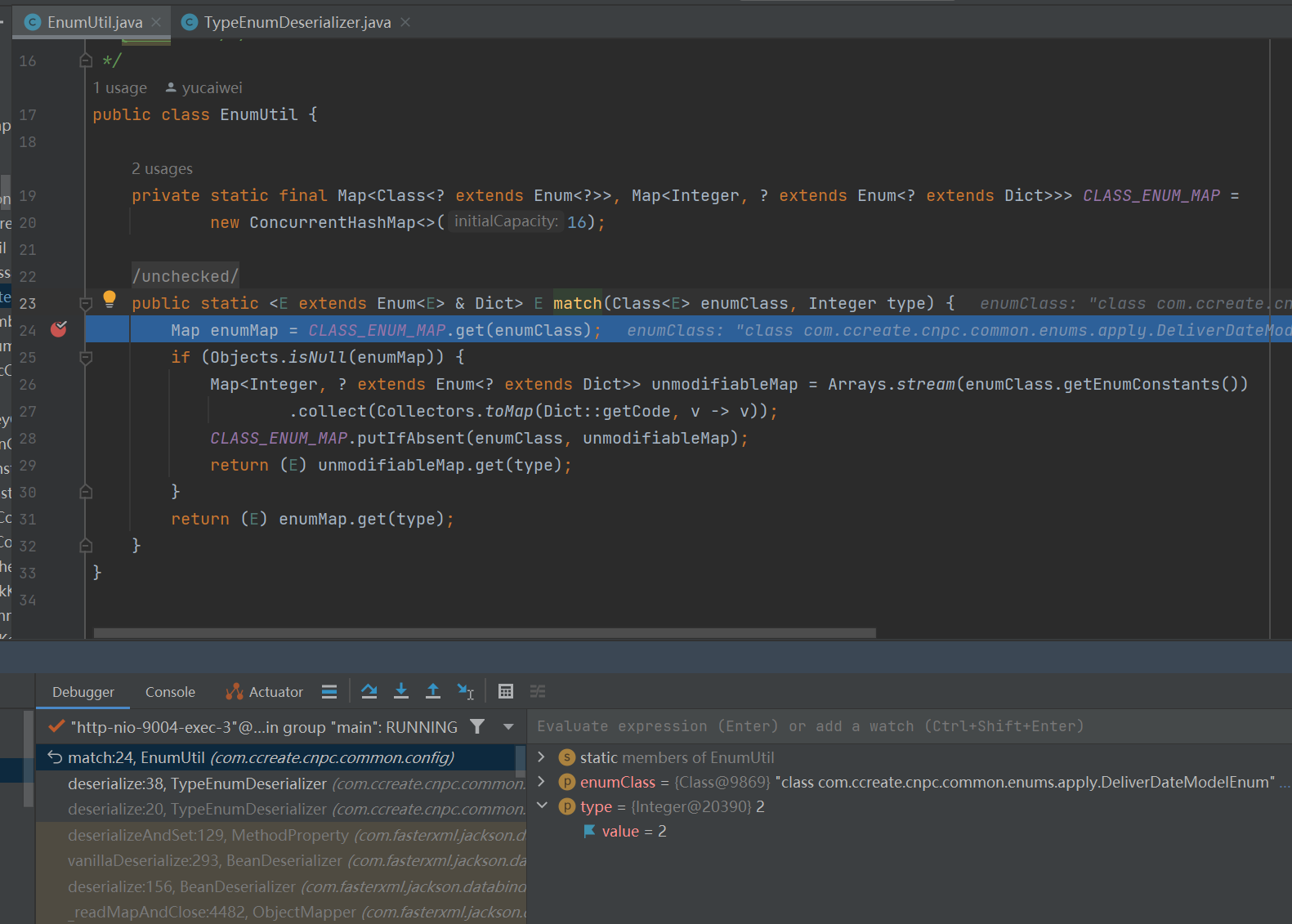Viewport: 1292px width, 924px height.
Task: Click getEnumConstants call on line 26
Action: click(1142, 384)
